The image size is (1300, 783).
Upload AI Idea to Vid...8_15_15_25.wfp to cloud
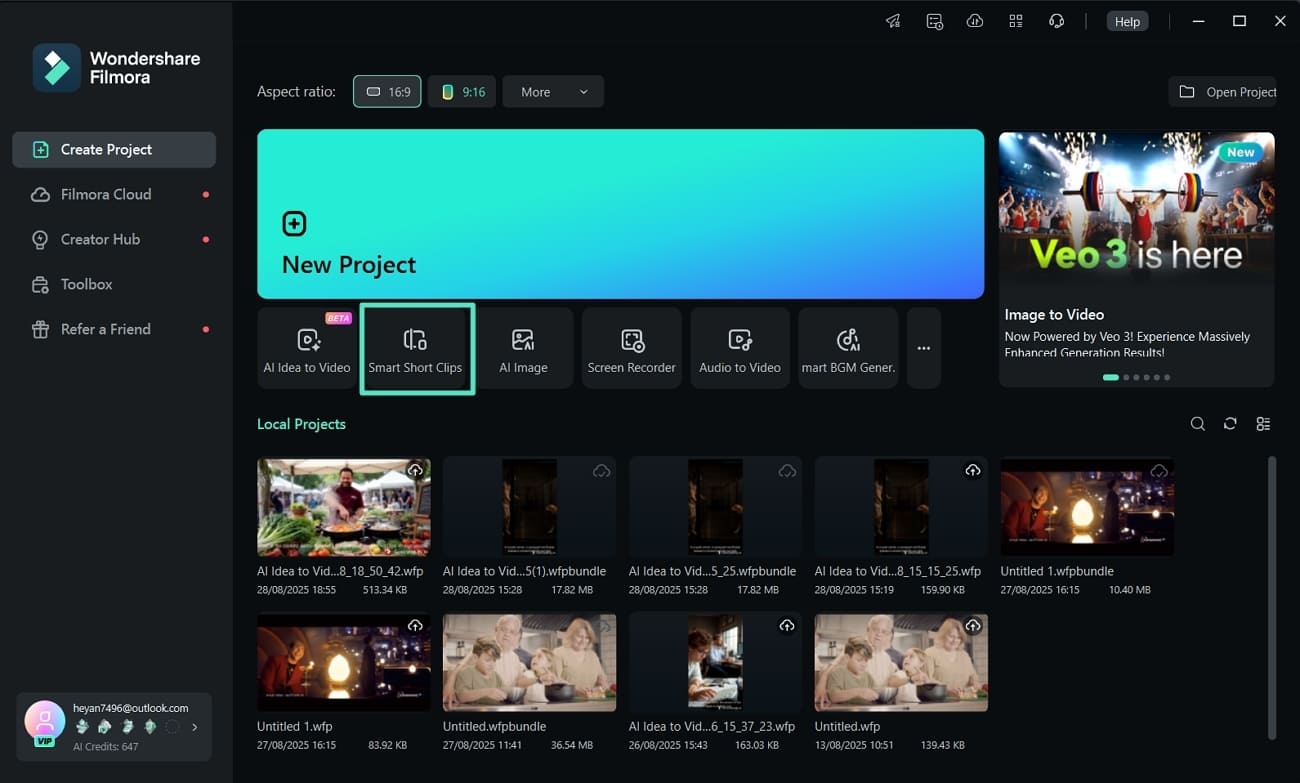click(x=973, y=470)
